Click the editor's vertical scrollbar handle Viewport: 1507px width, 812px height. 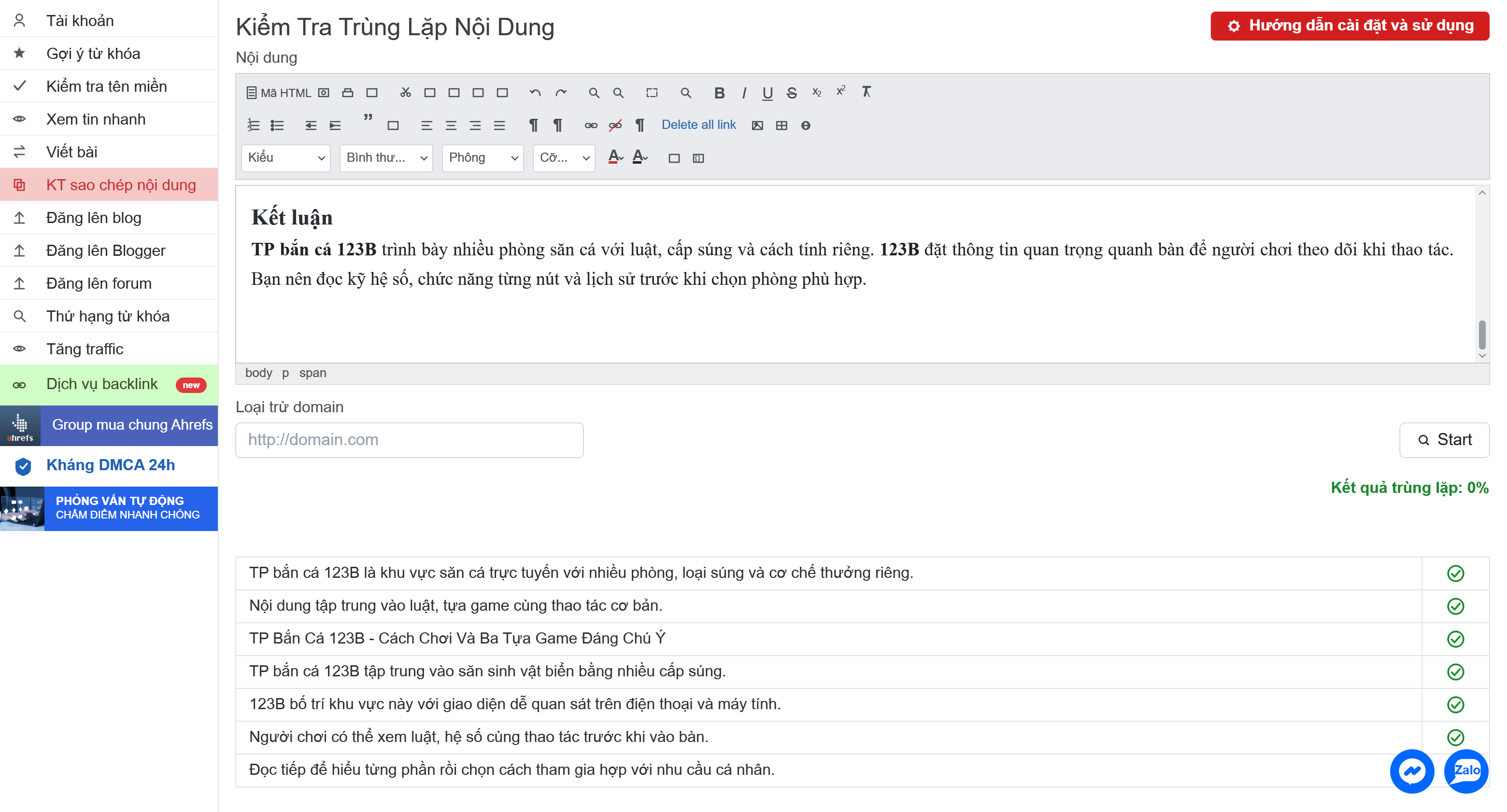click(x=1482, y=335)
